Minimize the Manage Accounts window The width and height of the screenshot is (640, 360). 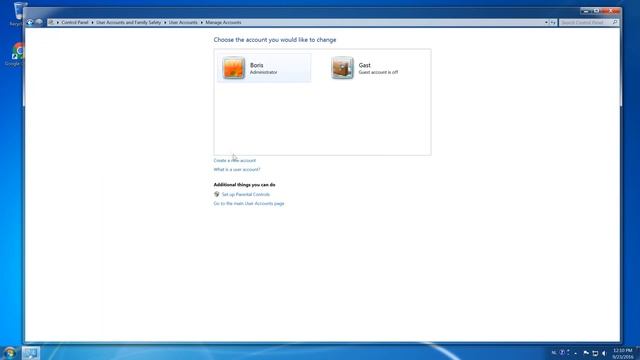point(586,11)
